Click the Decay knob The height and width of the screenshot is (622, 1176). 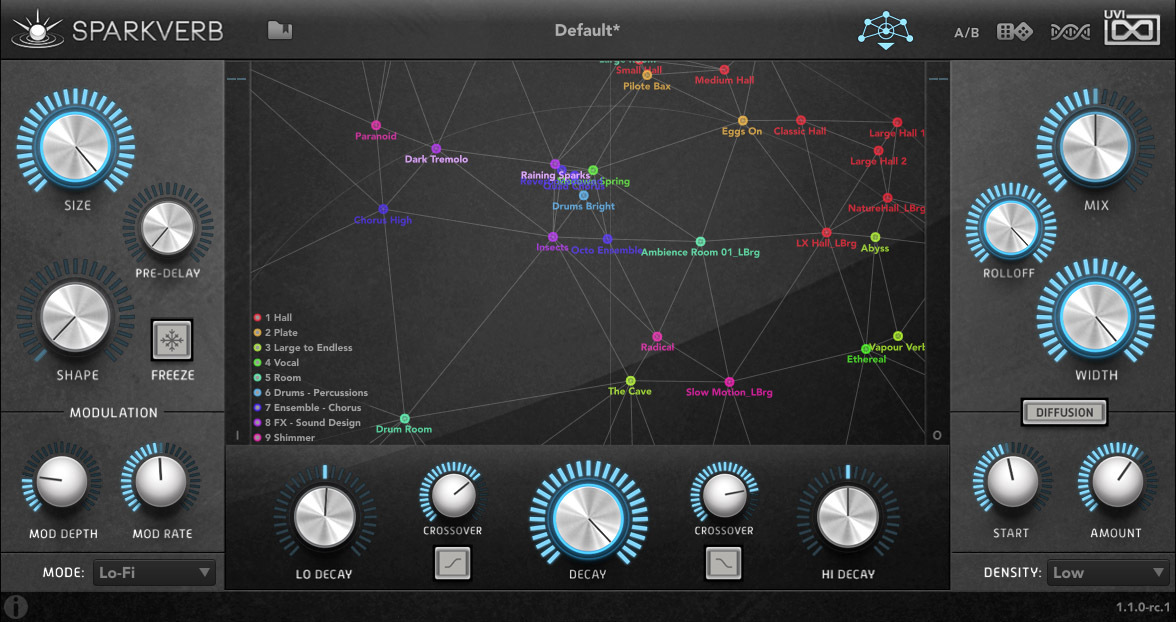(588, 517)
